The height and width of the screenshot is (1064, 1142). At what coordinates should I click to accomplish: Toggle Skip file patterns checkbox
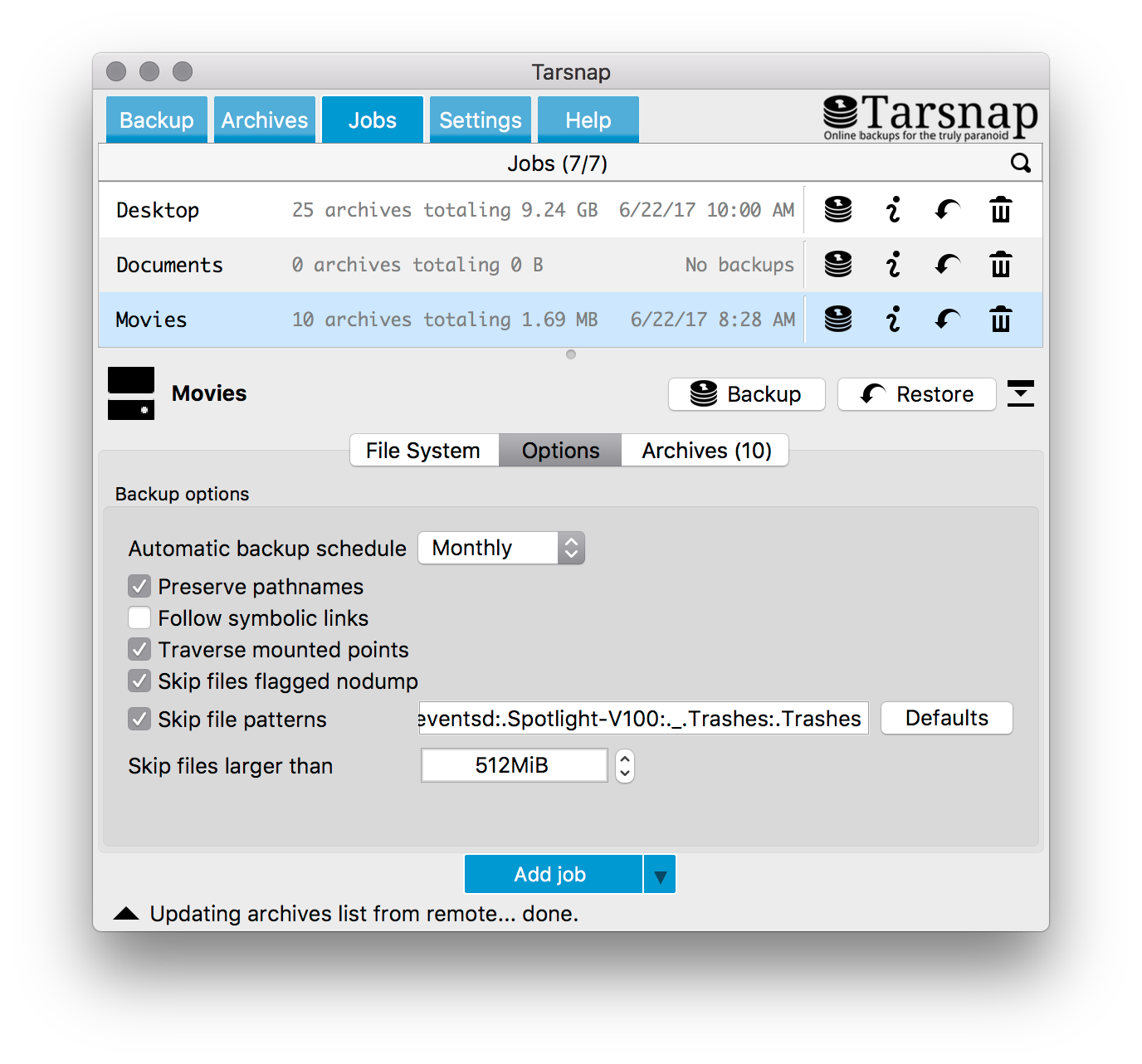point(139,719)
